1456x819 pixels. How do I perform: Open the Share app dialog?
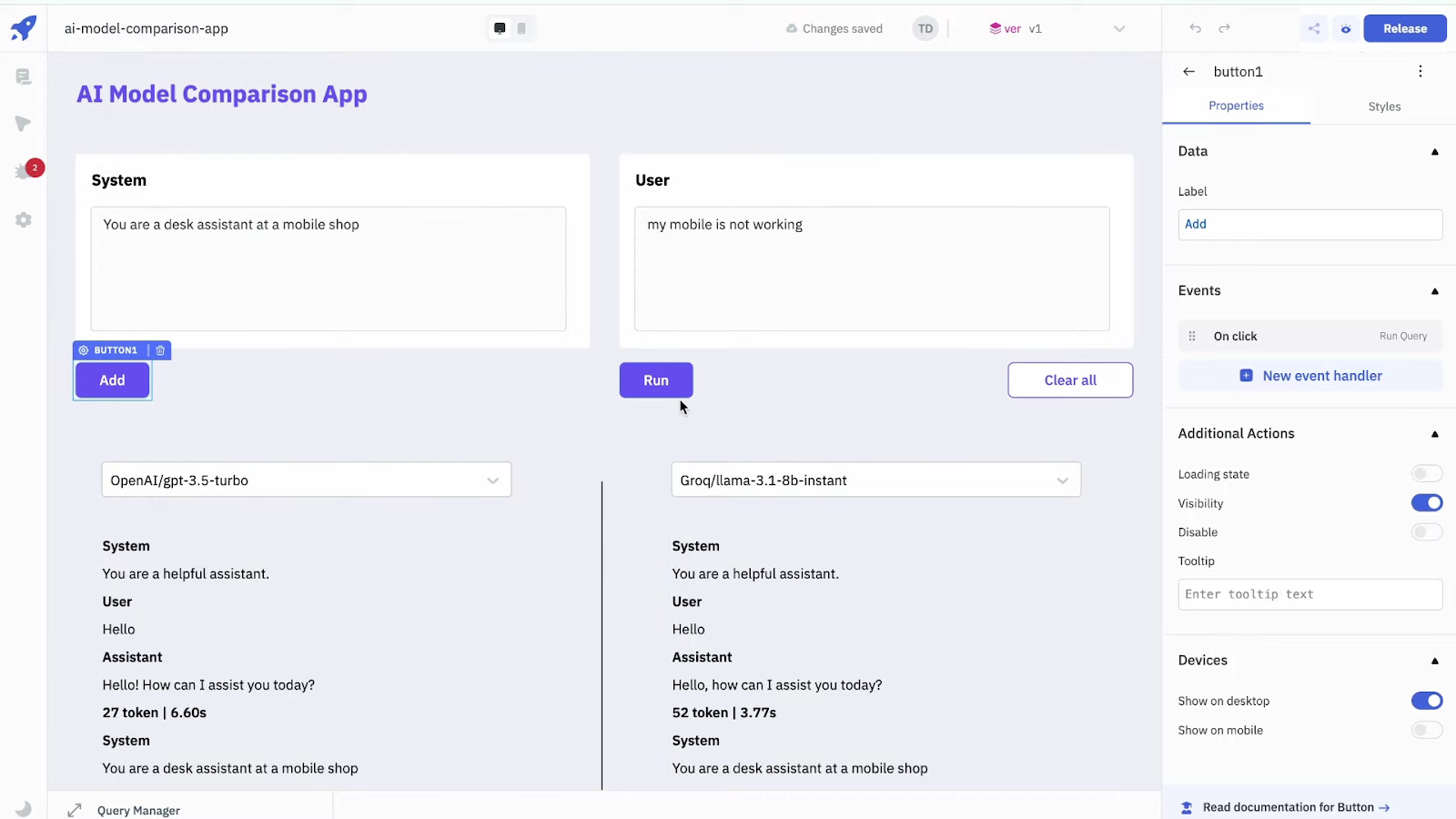pos(1314,28)
